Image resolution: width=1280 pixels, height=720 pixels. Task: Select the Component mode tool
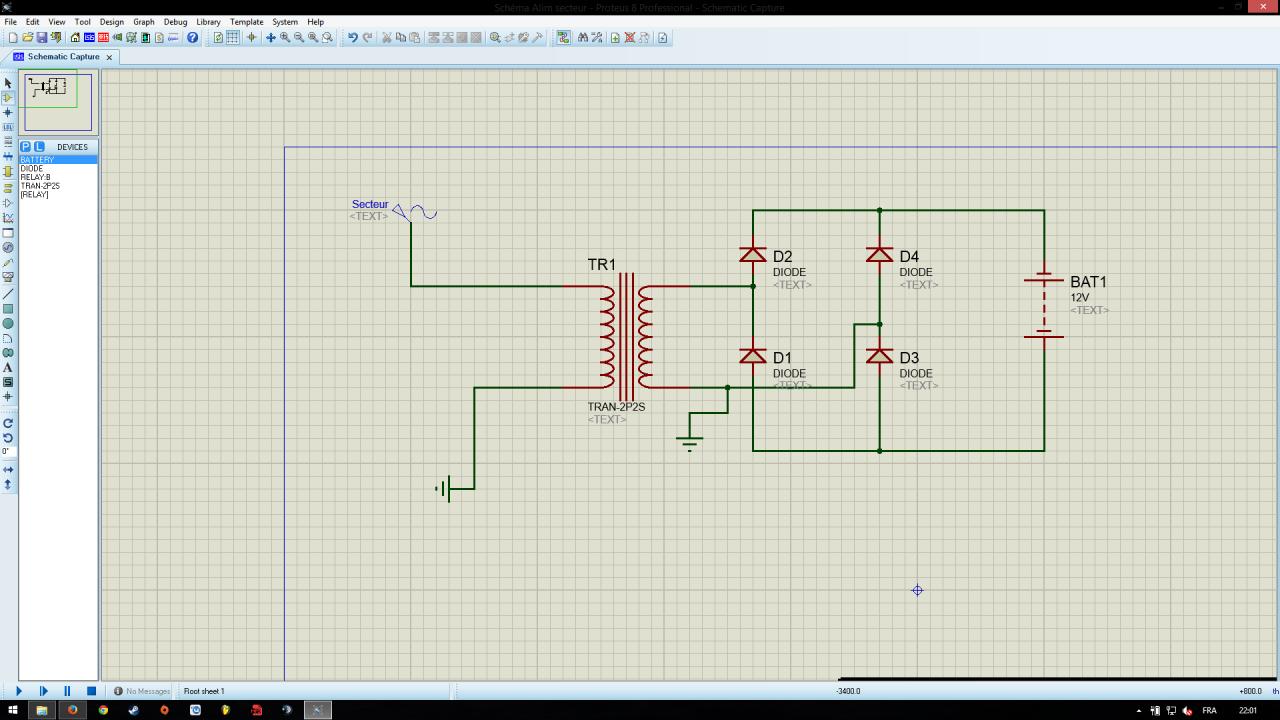click(x=8, y=98)
